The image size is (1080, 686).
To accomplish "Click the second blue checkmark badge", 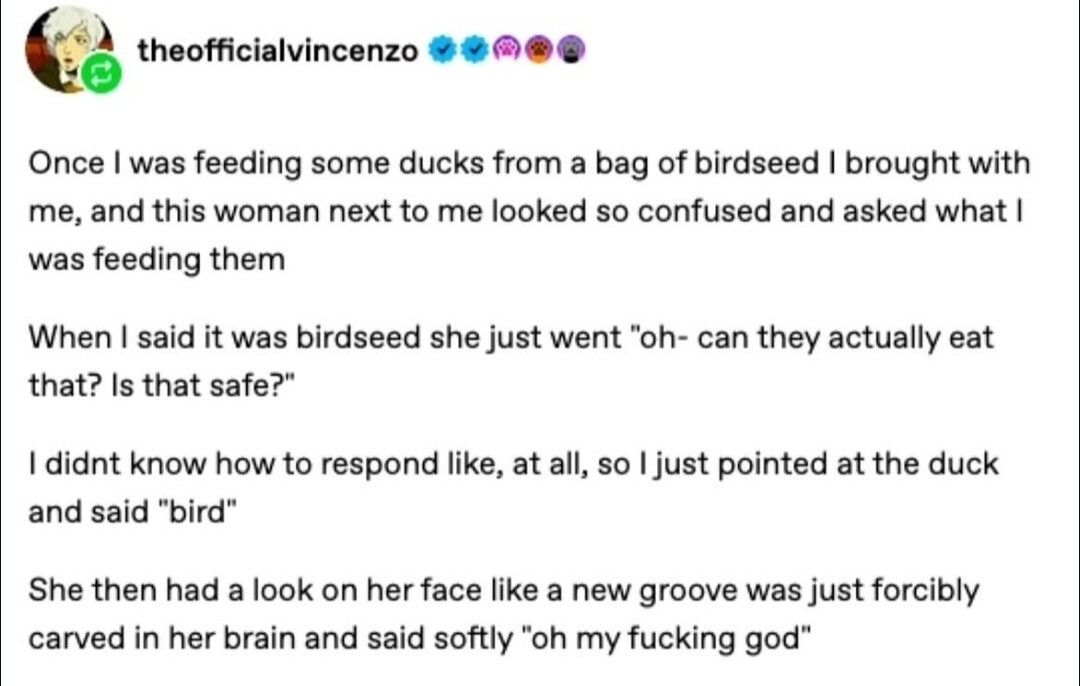I will click(475, 50).
